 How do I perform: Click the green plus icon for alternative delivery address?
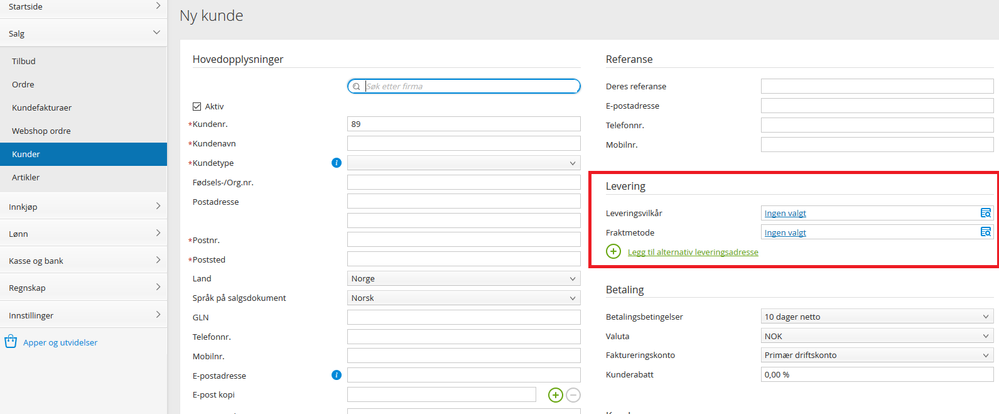(x=613, y=252)
